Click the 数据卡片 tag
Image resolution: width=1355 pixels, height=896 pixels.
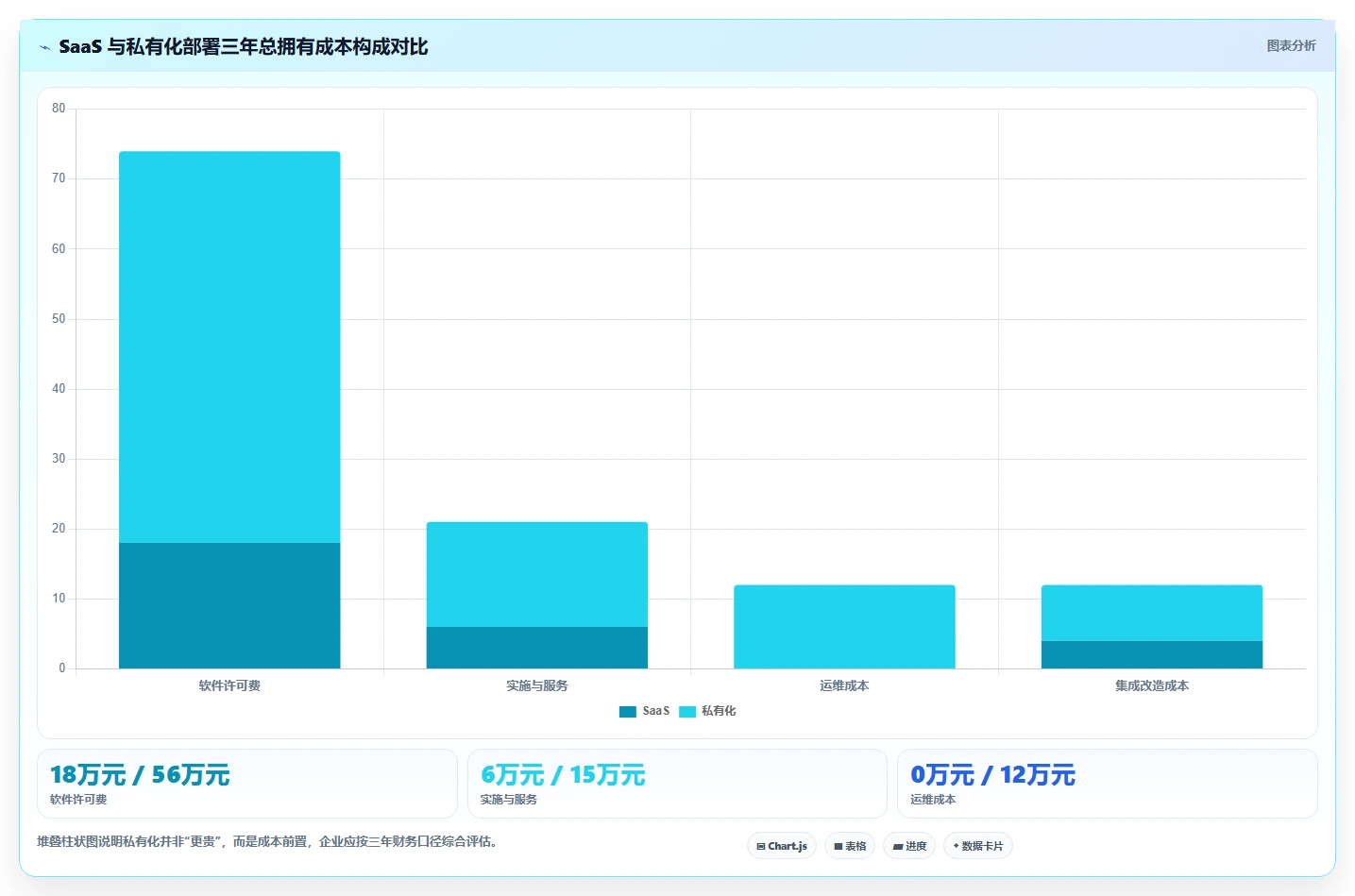coord(978,846)
